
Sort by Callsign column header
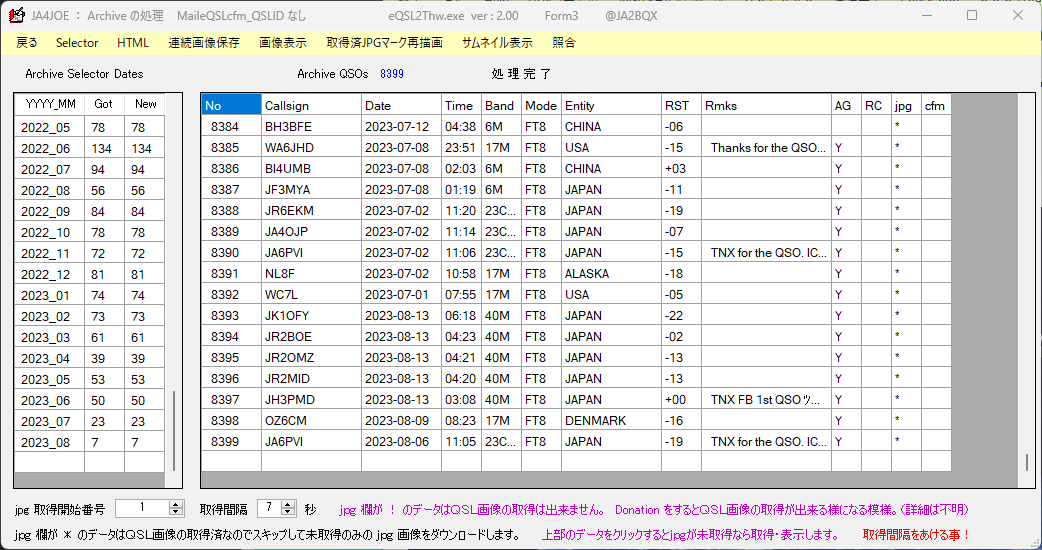312,105
